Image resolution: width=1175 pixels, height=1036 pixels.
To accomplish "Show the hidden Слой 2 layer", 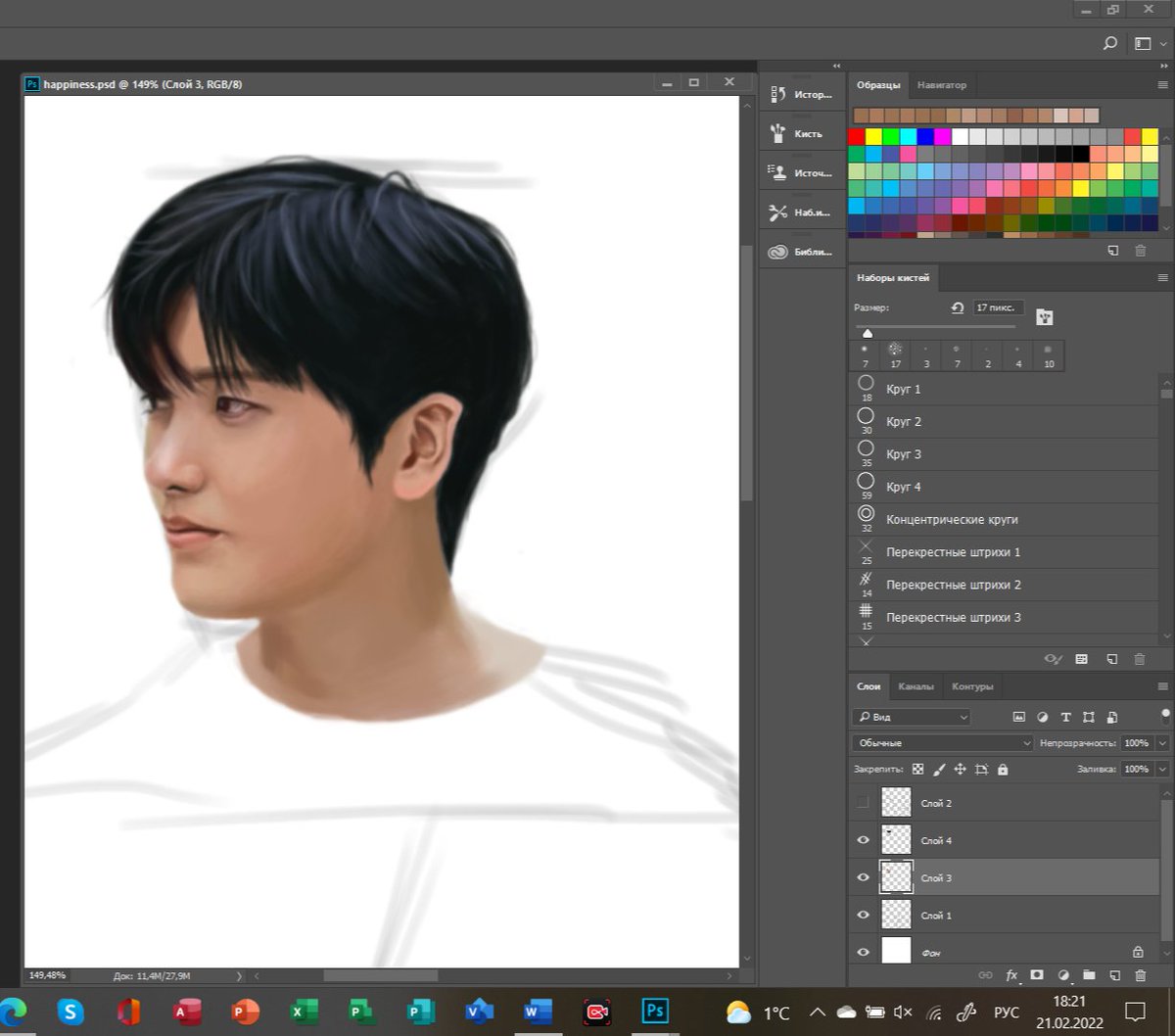I will (x=863, y=803).
